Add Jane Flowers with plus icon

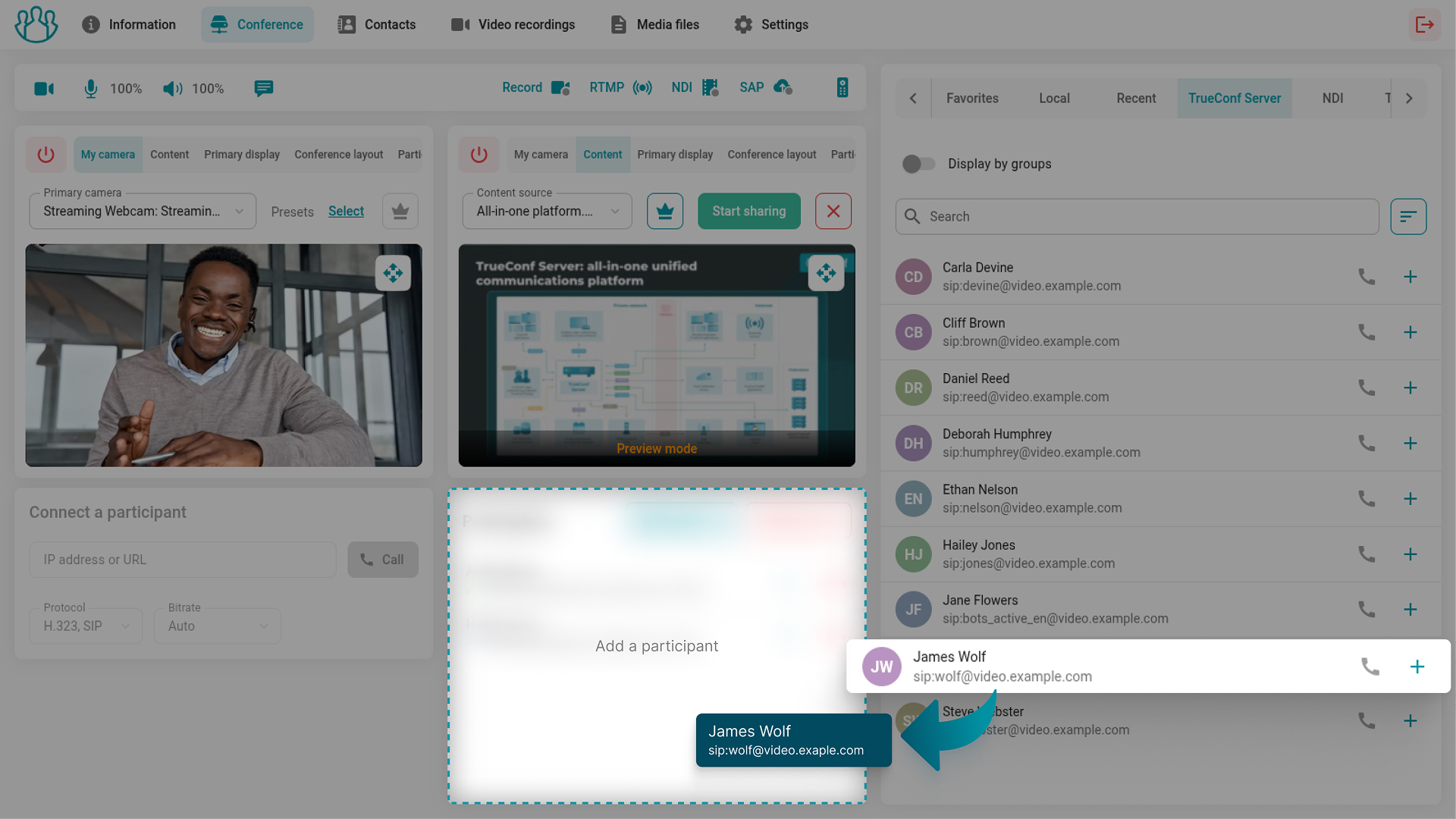pyautogui.click(x=1410, y=610)
